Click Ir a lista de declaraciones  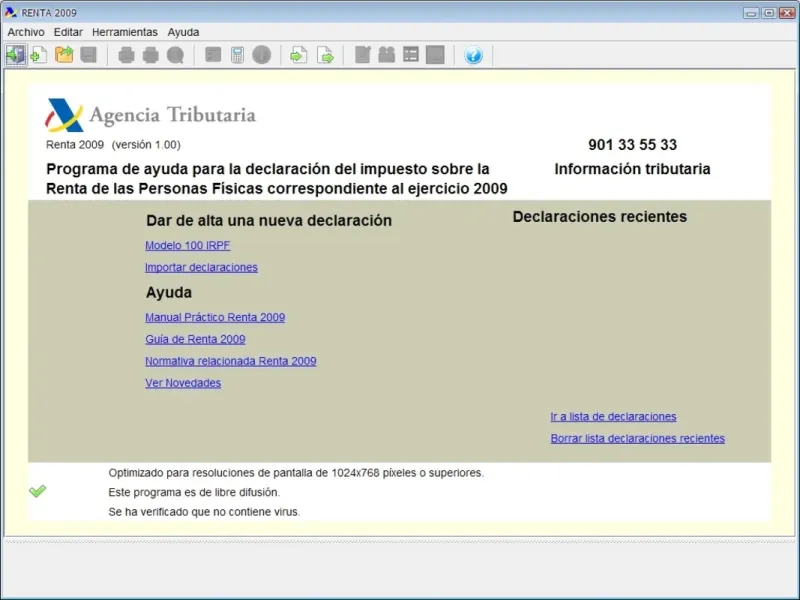613,417
